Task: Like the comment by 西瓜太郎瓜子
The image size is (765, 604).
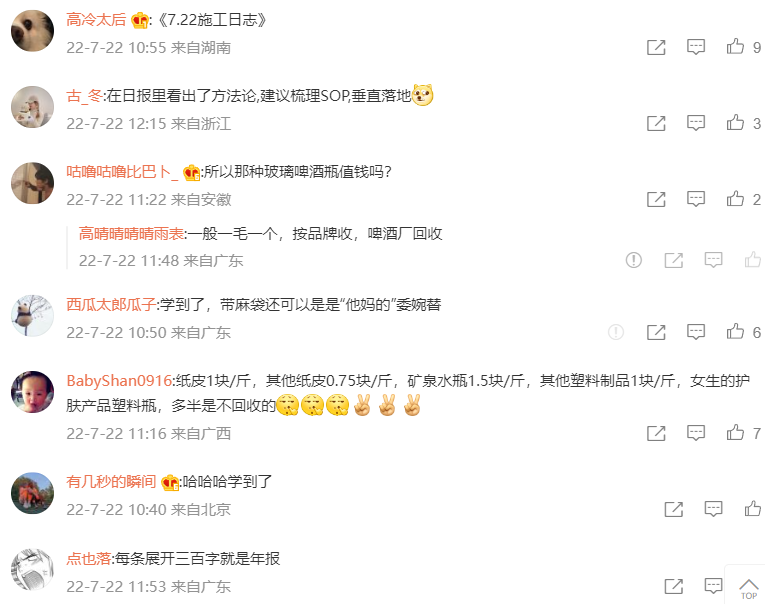Action: pos(735,332)
